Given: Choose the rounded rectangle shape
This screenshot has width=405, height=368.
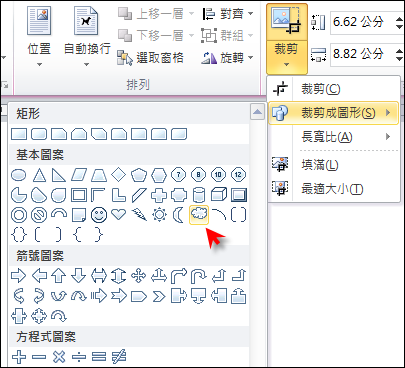Looking at the screenshot, I should 39,134.
